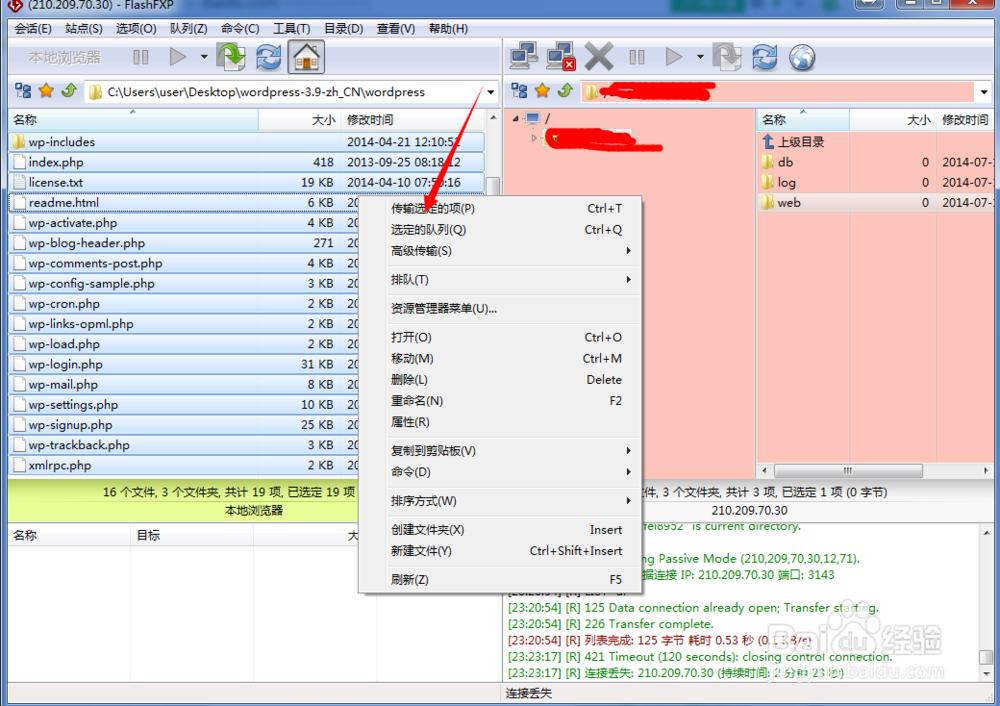The width and height of the screenshot is (1000, 706).
Task: Sort local files by 大小 column header
Action: 298,119
